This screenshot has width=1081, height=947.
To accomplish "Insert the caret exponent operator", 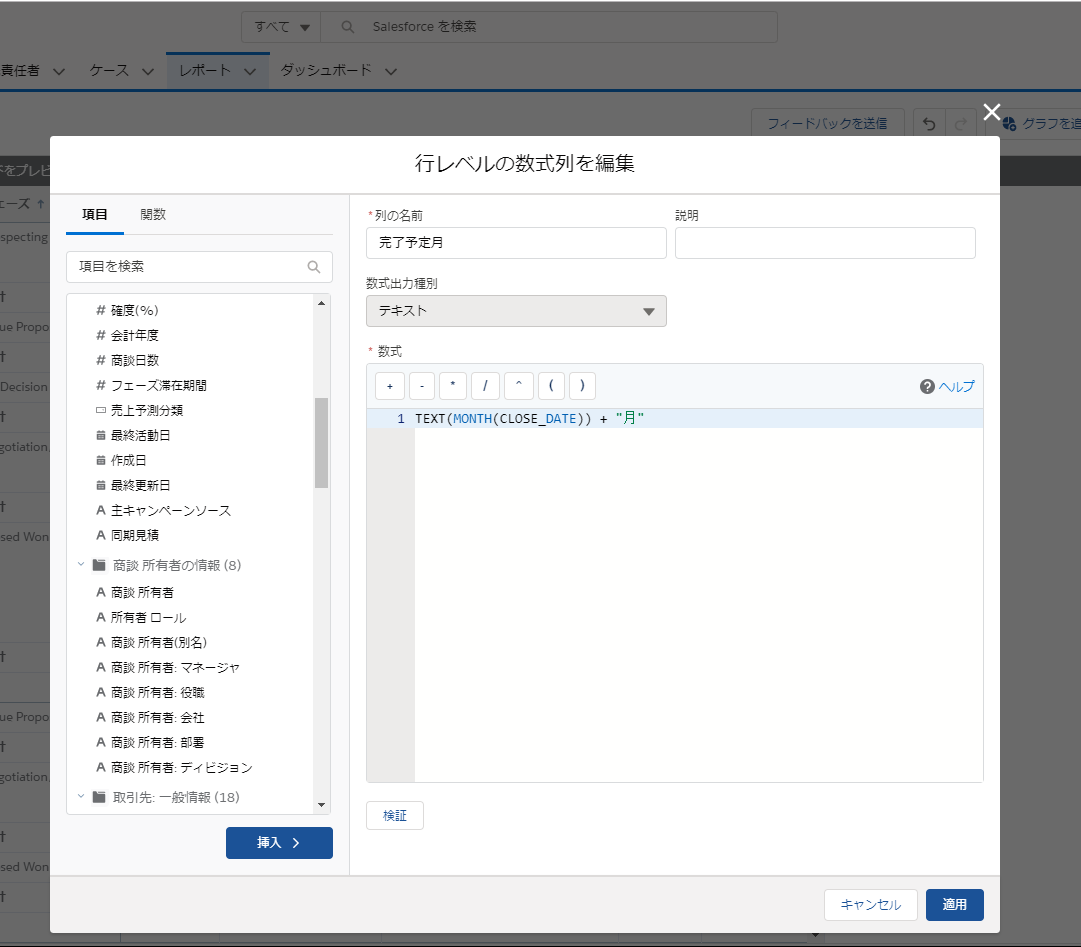I will 518,386.
